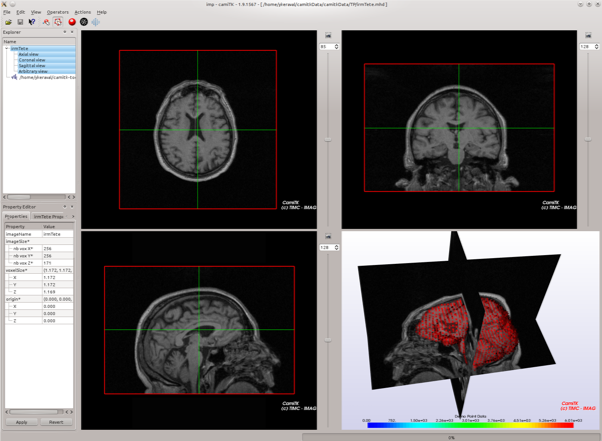Click the red sphere toolbar icon
This screenshot has height=441, width=602.
pos(72,22)
